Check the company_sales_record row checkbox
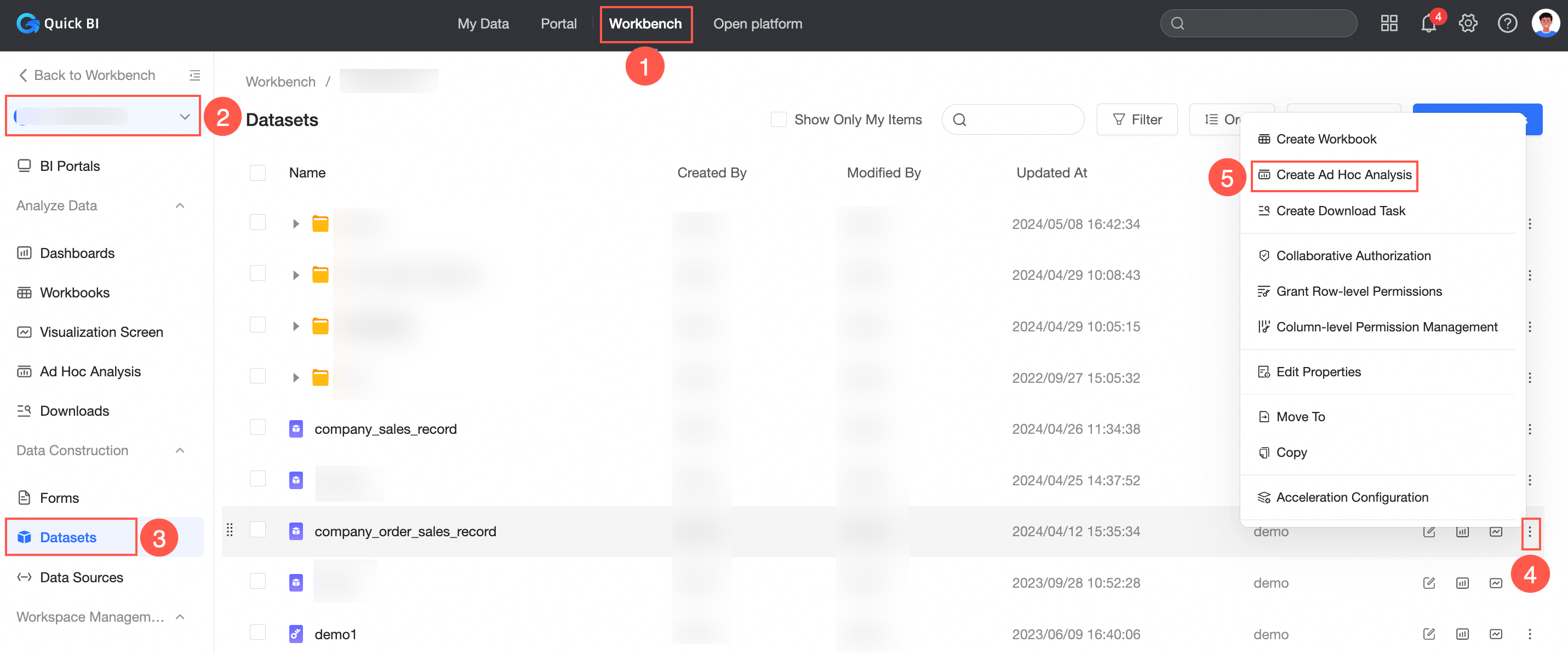1568x654 pixels. pyautogui.click(x=257, y=428)
